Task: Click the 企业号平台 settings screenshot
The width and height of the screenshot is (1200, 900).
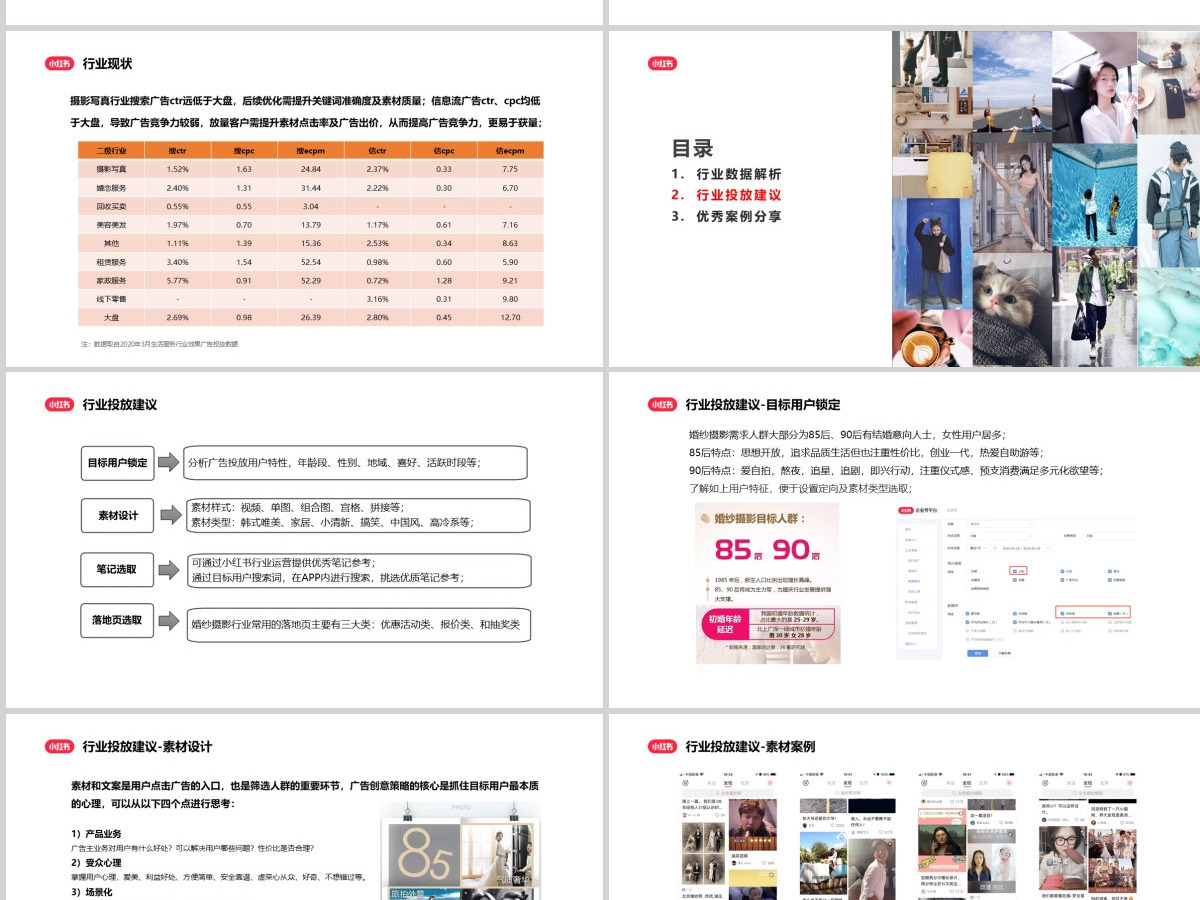Action: coord(1014,583)
